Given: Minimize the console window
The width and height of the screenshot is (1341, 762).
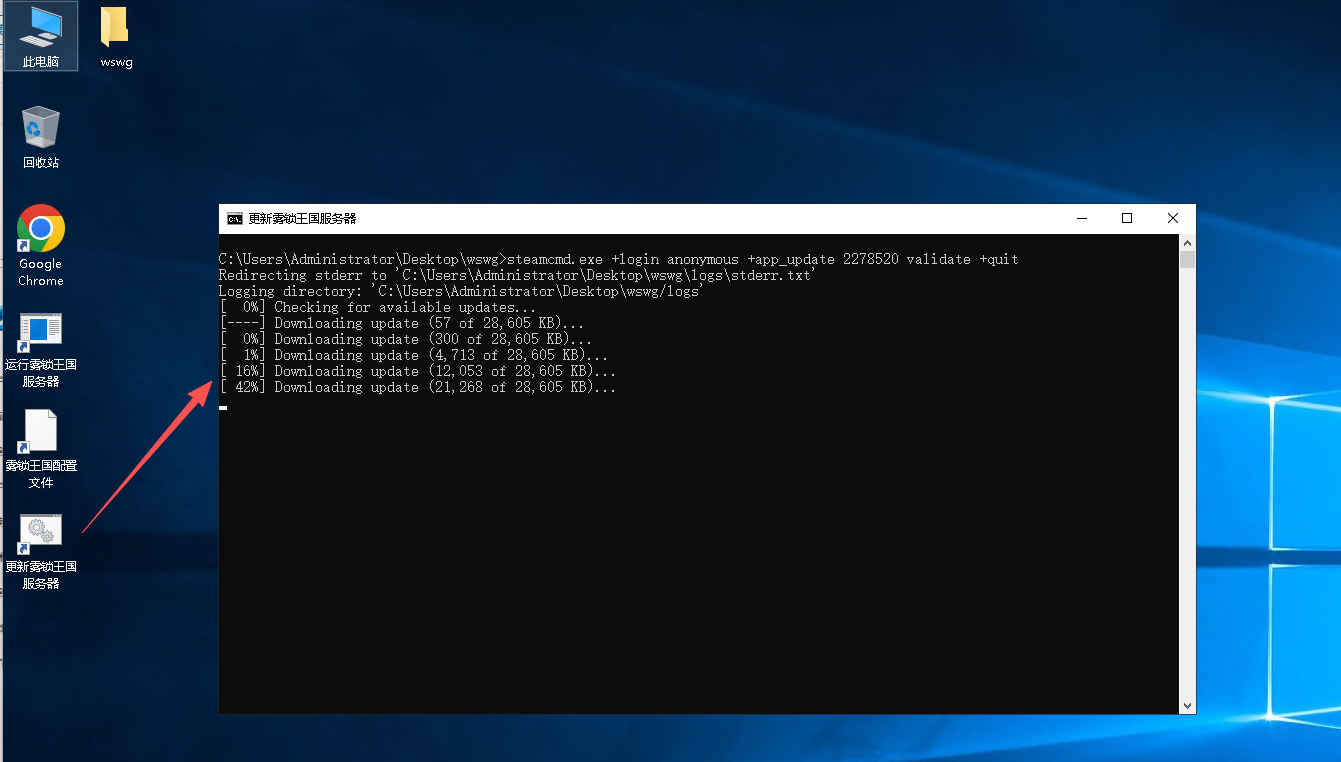Looking at the screenshot, I should coord(1081,218).
